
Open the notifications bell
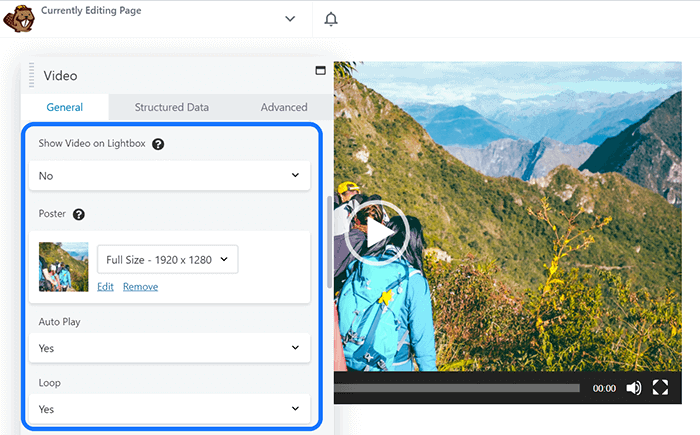point(331,19)
